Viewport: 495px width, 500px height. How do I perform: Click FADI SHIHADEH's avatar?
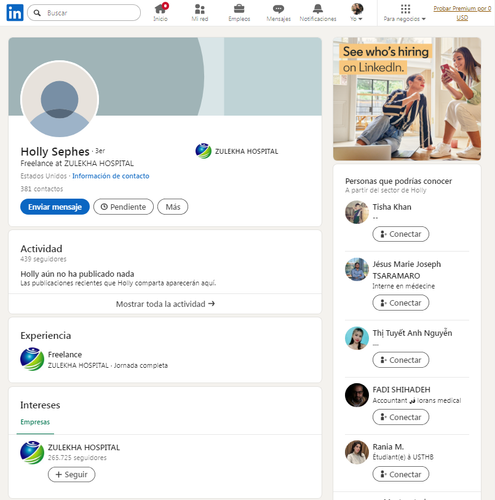point(357,395)
